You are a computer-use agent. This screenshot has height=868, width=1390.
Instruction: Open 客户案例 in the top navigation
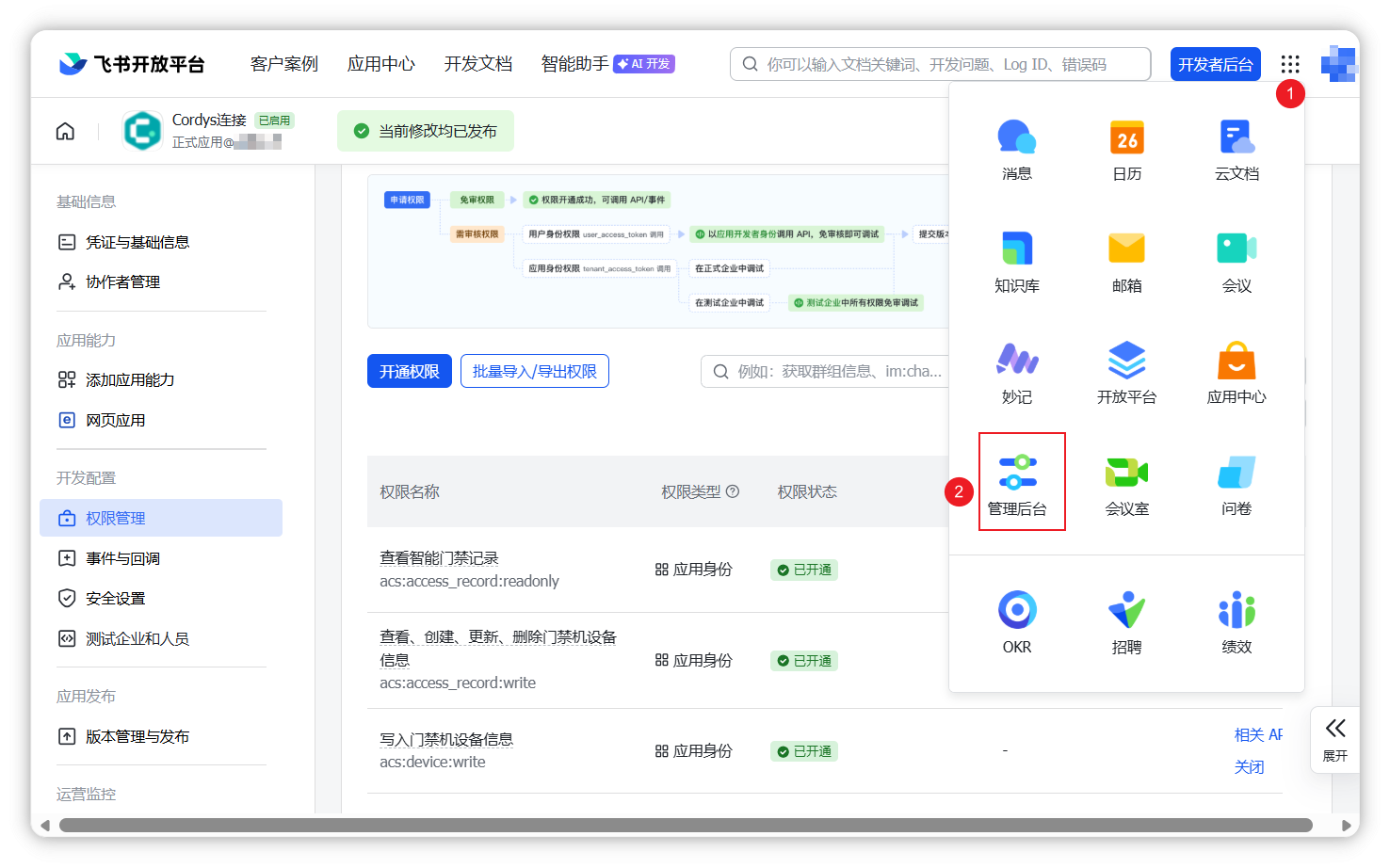(284, 64)
